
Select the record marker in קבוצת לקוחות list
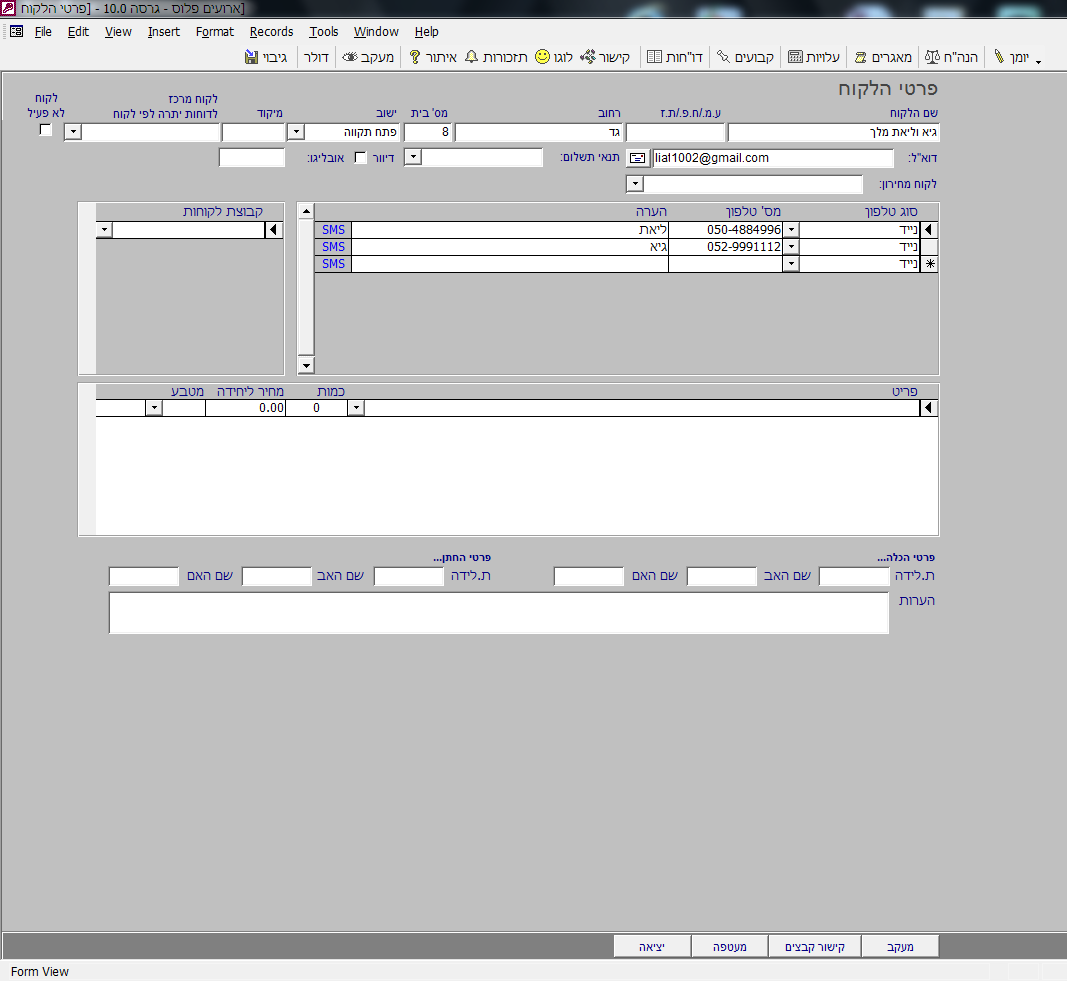274,230
